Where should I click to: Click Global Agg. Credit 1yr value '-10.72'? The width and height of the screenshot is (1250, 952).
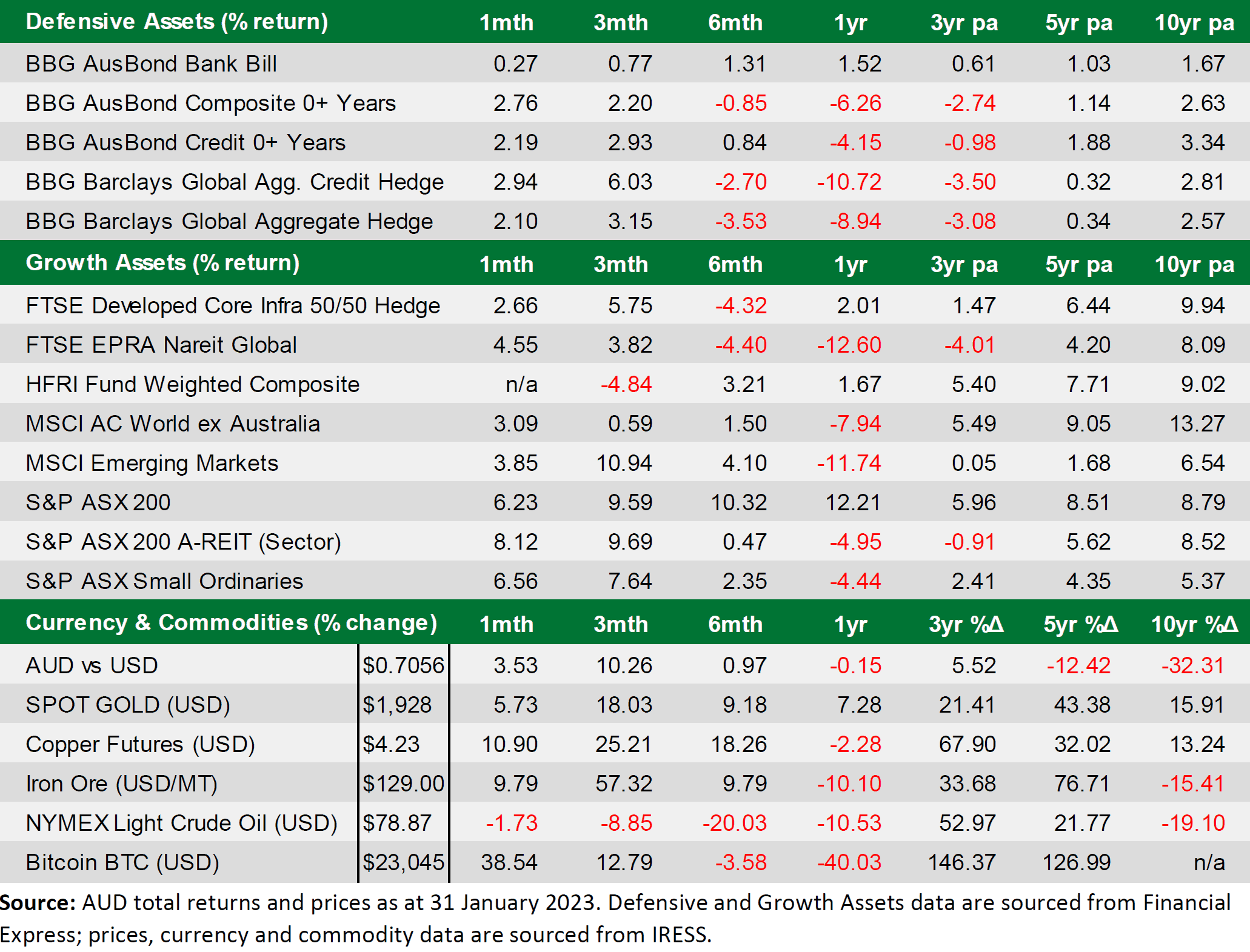(849, 182)
